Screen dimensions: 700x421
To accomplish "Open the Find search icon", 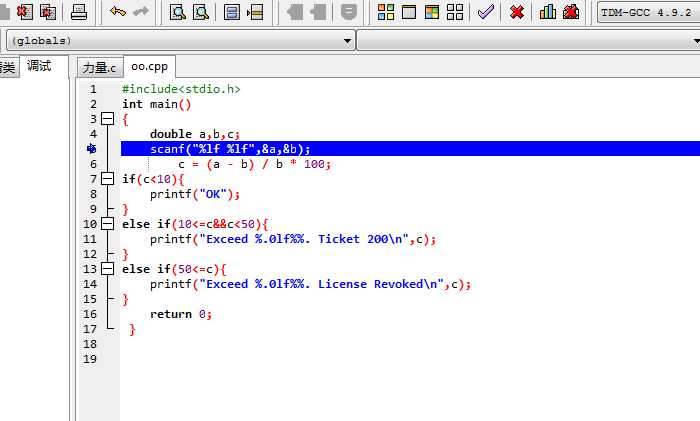I will (178, 12).
